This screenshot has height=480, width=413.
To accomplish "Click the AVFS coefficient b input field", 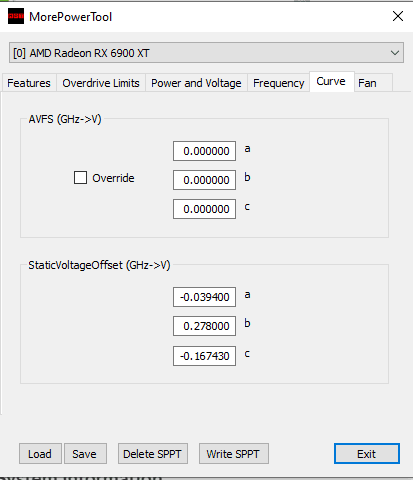I will (x=204, y=180).
